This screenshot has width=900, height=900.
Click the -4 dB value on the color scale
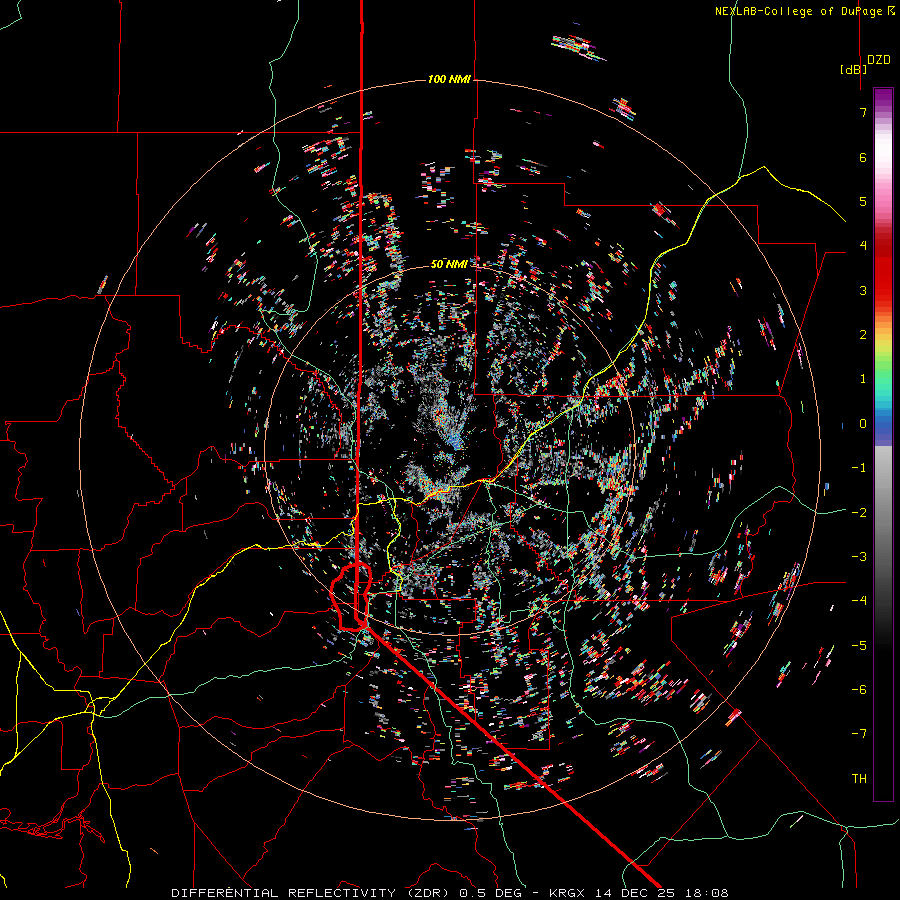pyautogui.click(x=859, y=601)
